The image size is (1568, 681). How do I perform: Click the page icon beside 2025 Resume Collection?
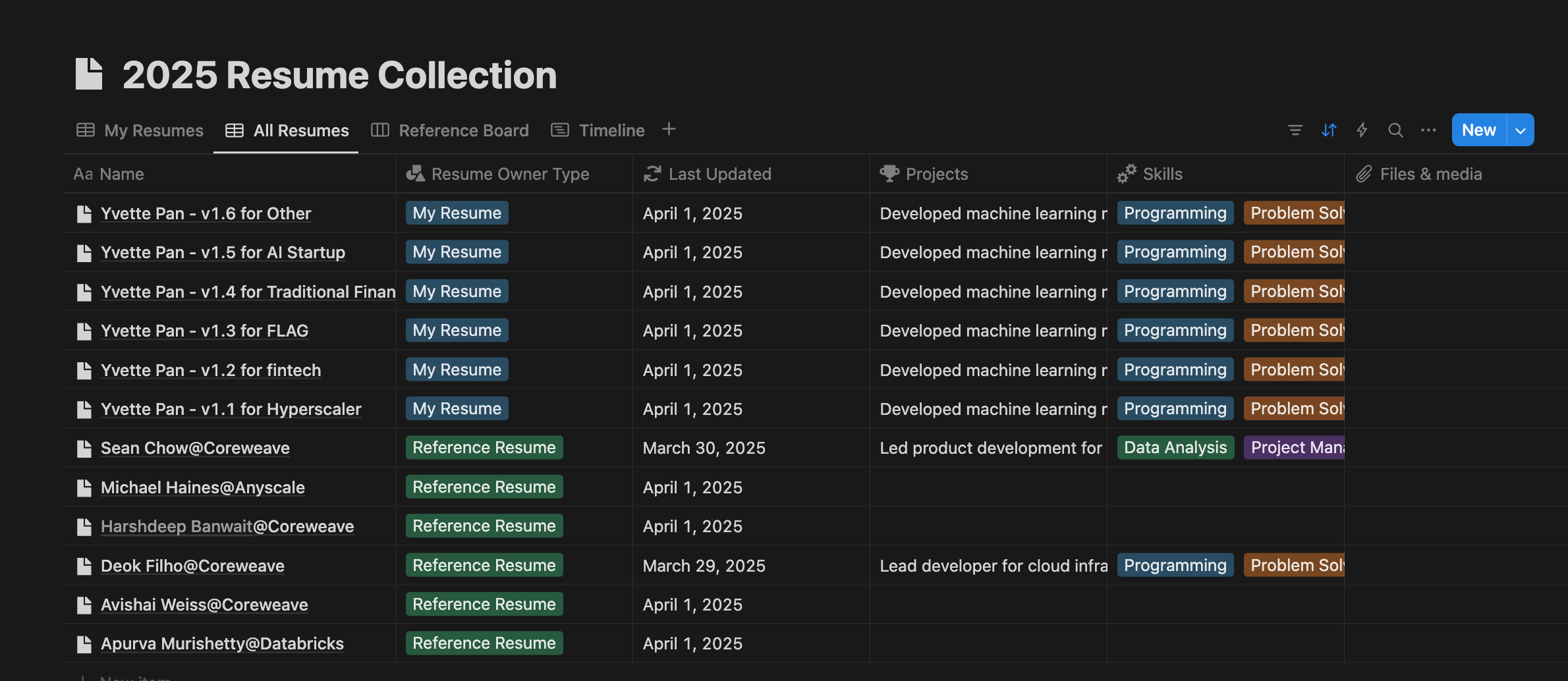coord(89,74)
